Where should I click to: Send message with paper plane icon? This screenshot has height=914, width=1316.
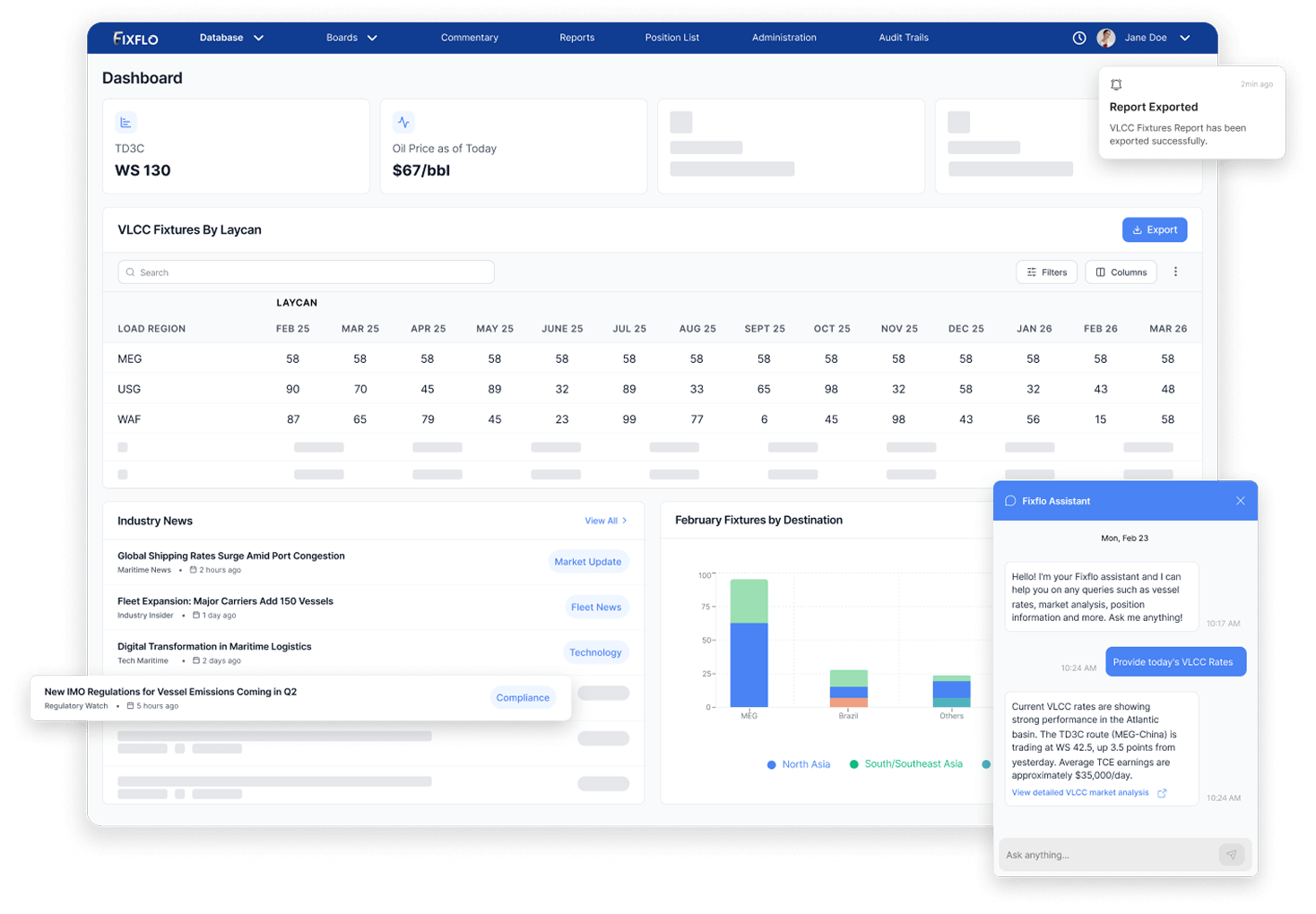[x=1231, y=855]
